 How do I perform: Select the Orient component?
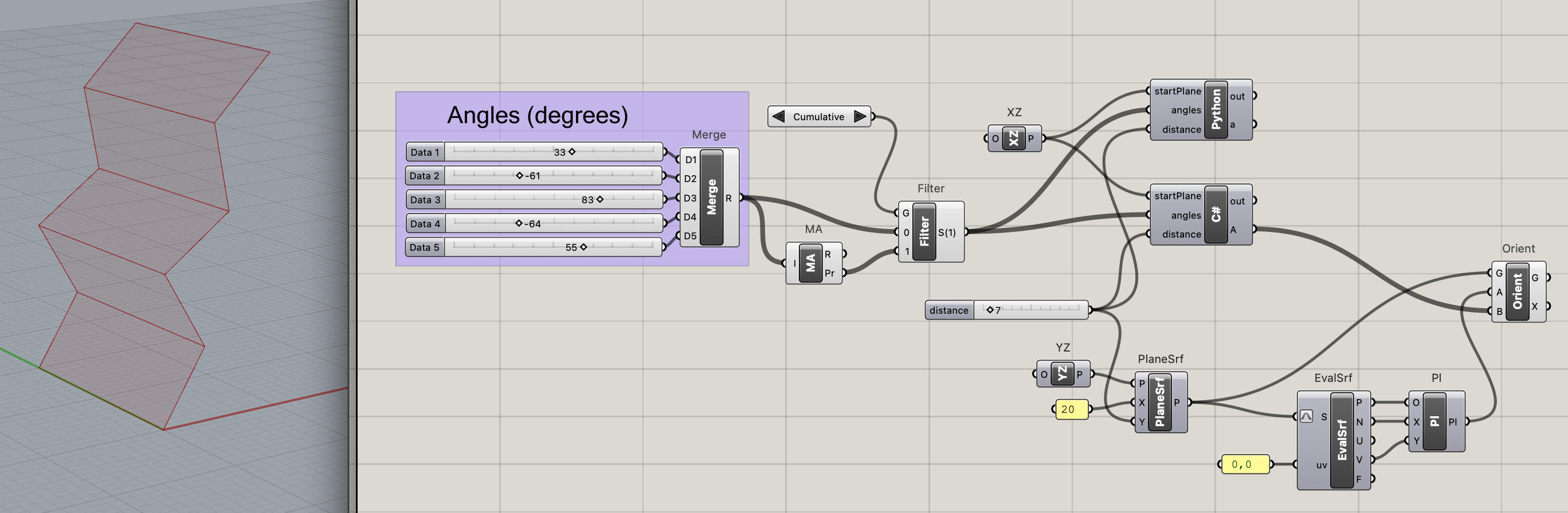click(x=1518, y=292)
